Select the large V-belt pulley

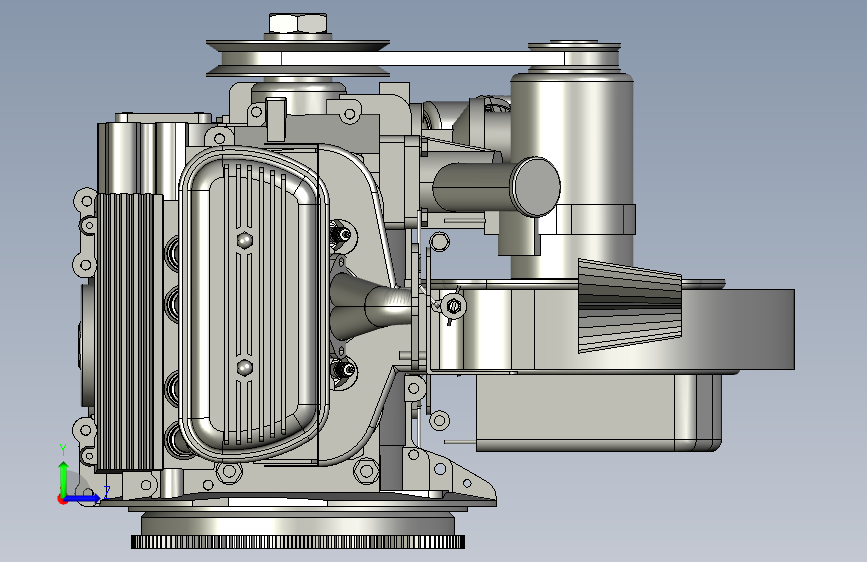pyautogui.click(x=298, y=58)
